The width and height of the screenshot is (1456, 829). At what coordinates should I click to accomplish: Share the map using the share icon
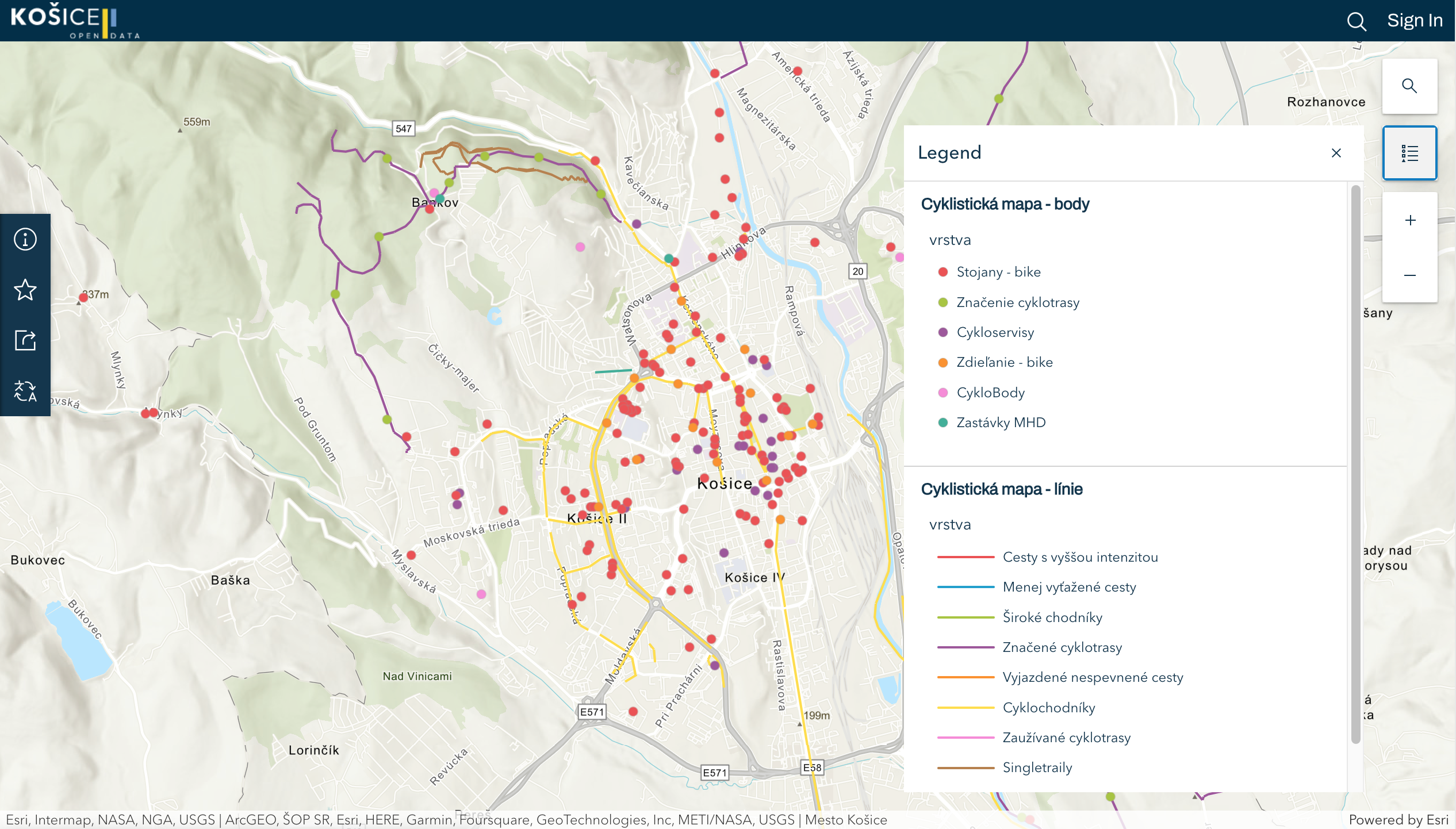25,340
